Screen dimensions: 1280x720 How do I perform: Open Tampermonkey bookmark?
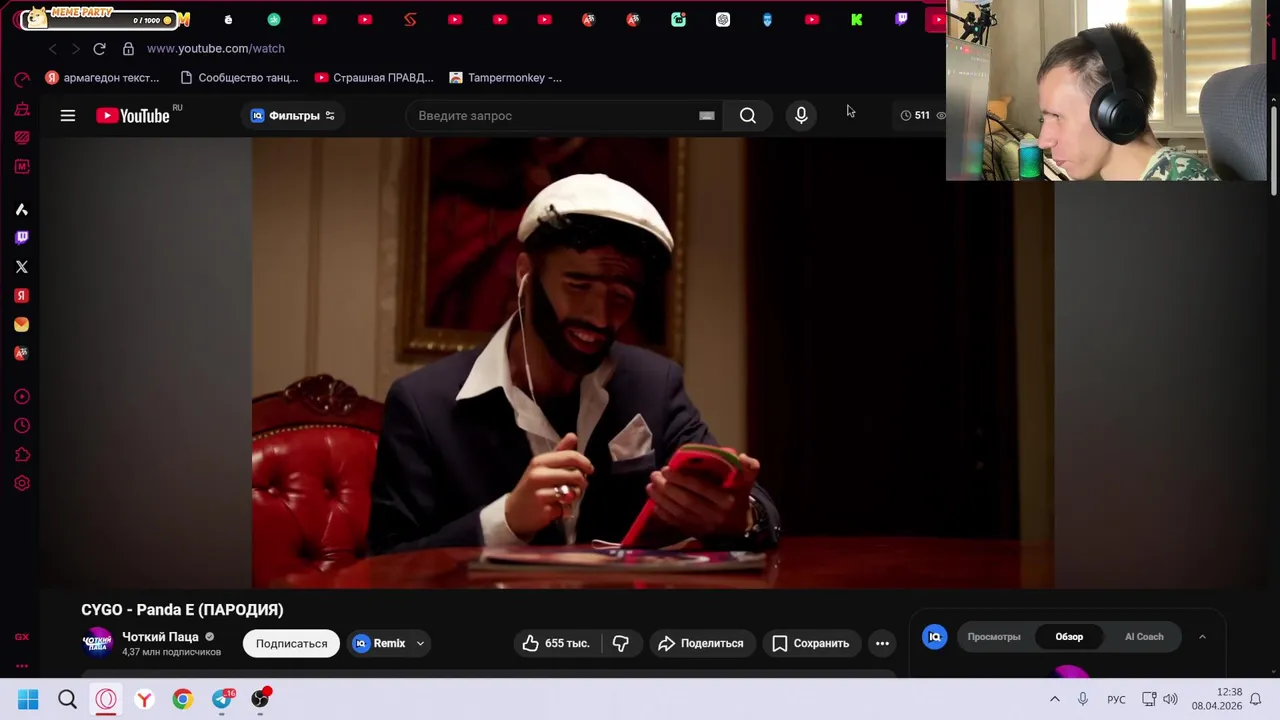click(x=506, y=78)
